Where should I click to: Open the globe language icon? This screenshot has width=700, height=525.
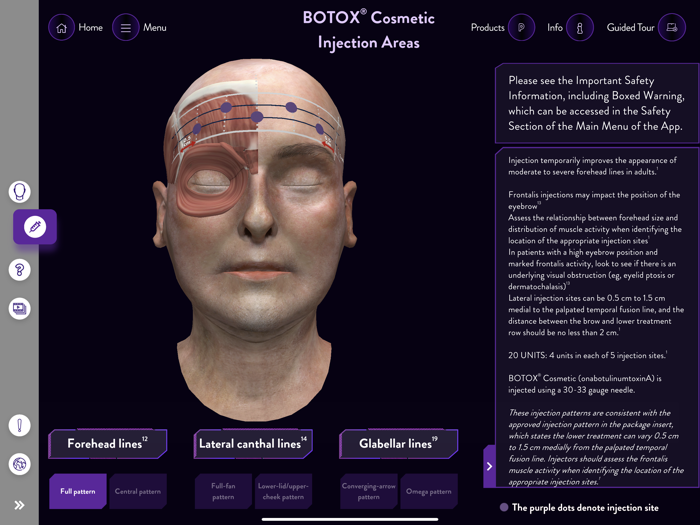tap(20, 464)
